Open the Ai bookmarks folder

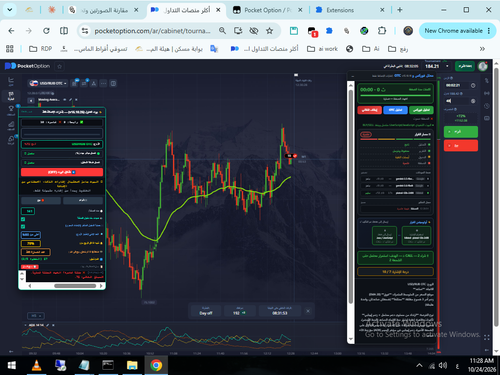[371, 49]
